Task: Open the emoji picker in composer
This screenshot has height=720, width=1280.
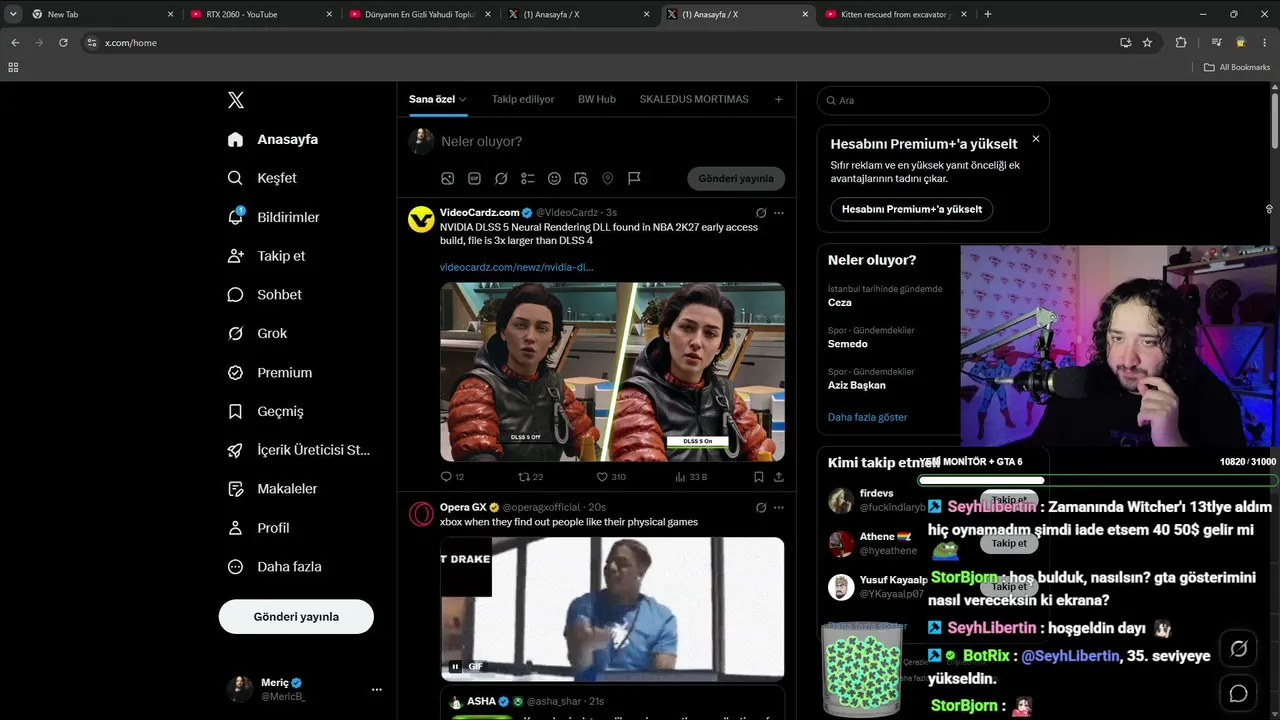Action: [x=554, y=179]
